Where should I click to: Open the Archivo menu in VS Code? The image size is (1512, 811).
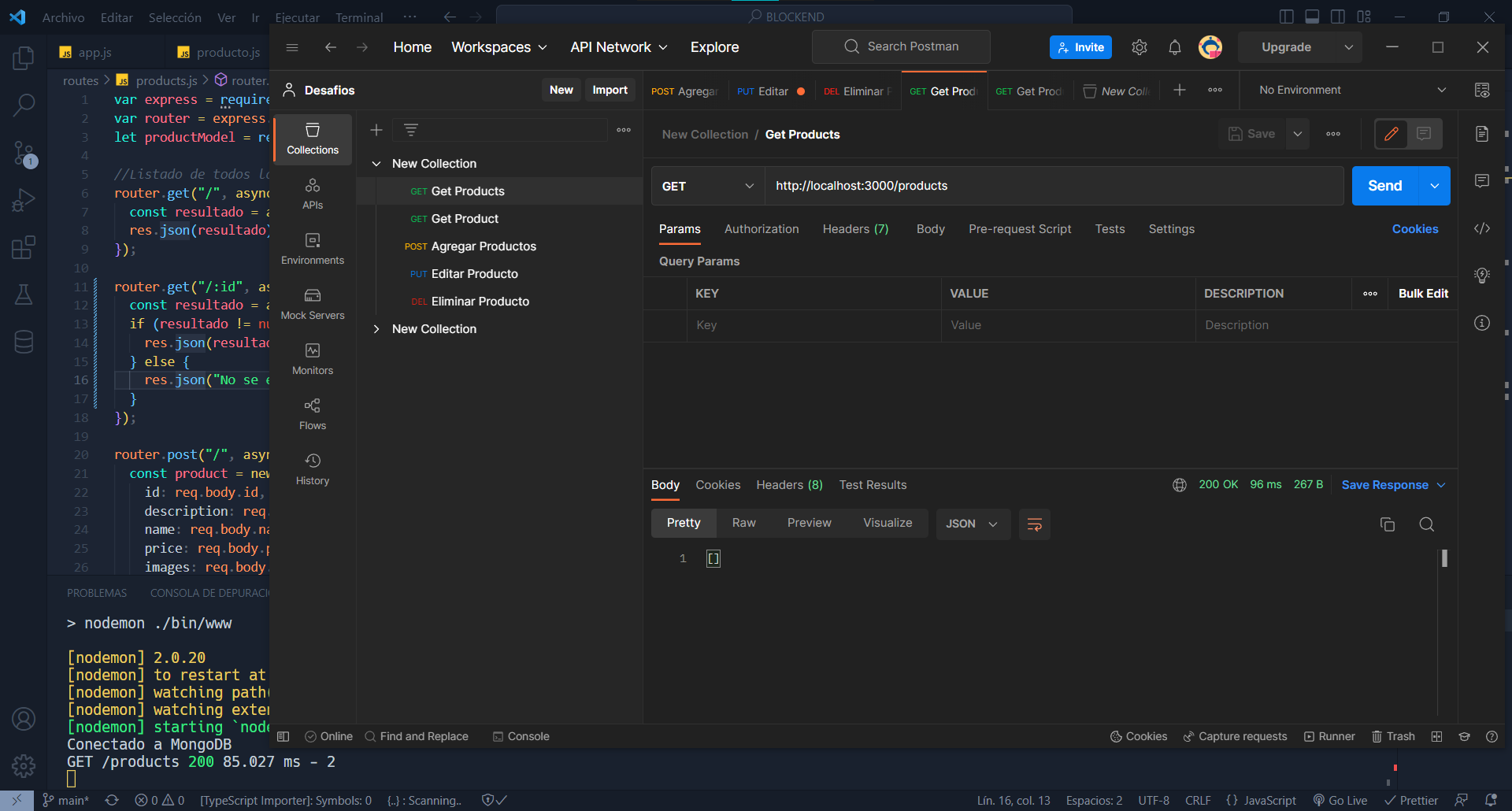pos(63,17)
